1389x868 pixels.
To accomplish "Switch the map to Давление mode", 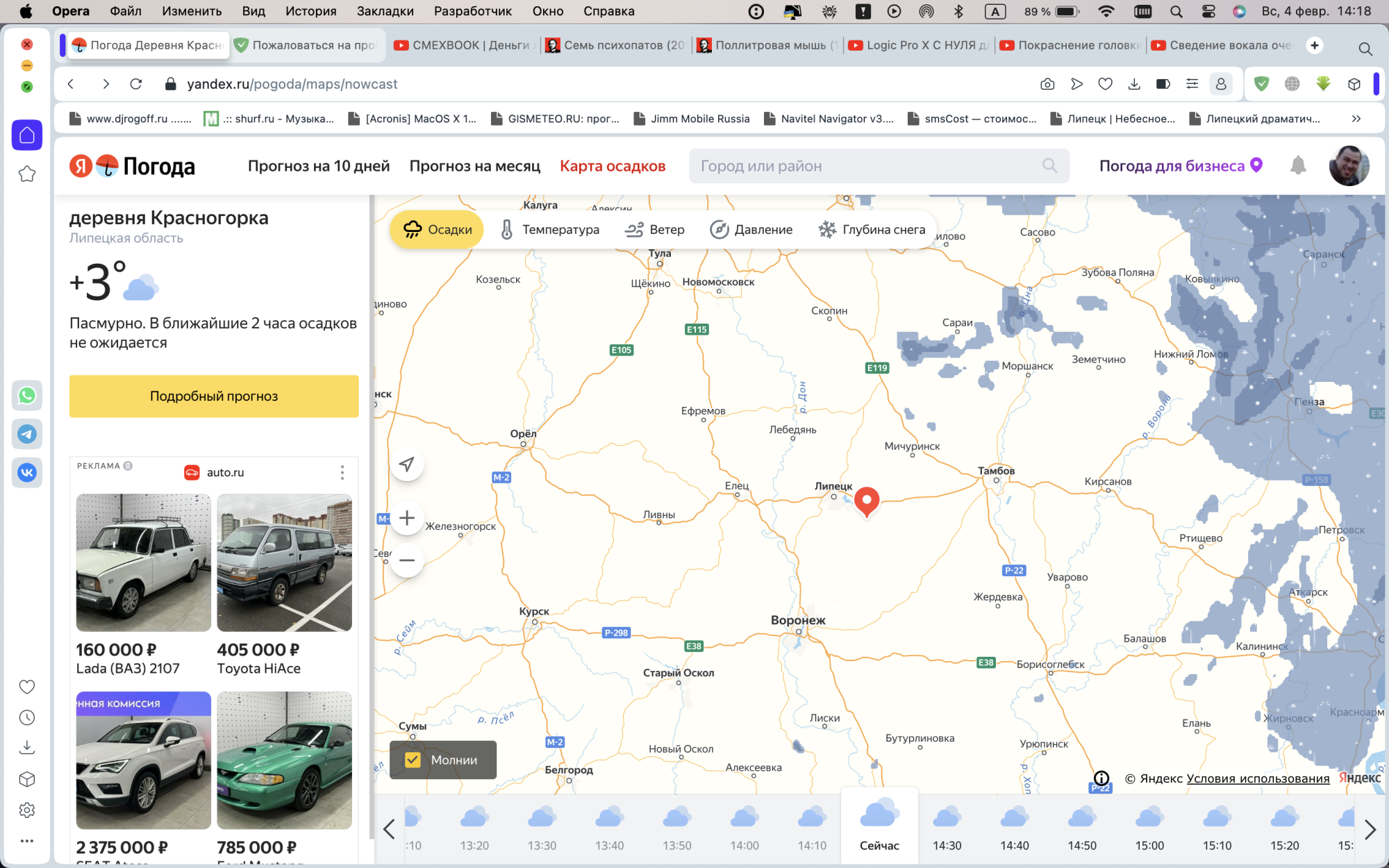I will coord(752,229).
